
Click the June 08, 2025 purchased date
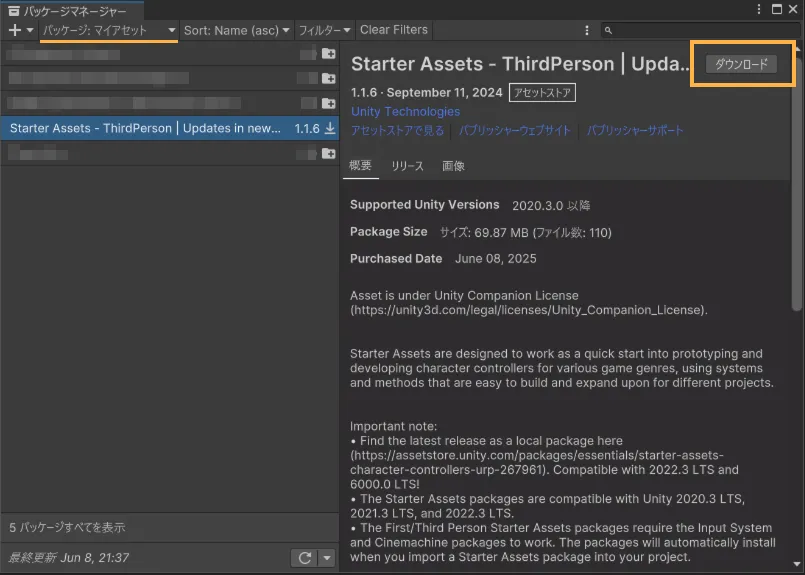(495, 259)
